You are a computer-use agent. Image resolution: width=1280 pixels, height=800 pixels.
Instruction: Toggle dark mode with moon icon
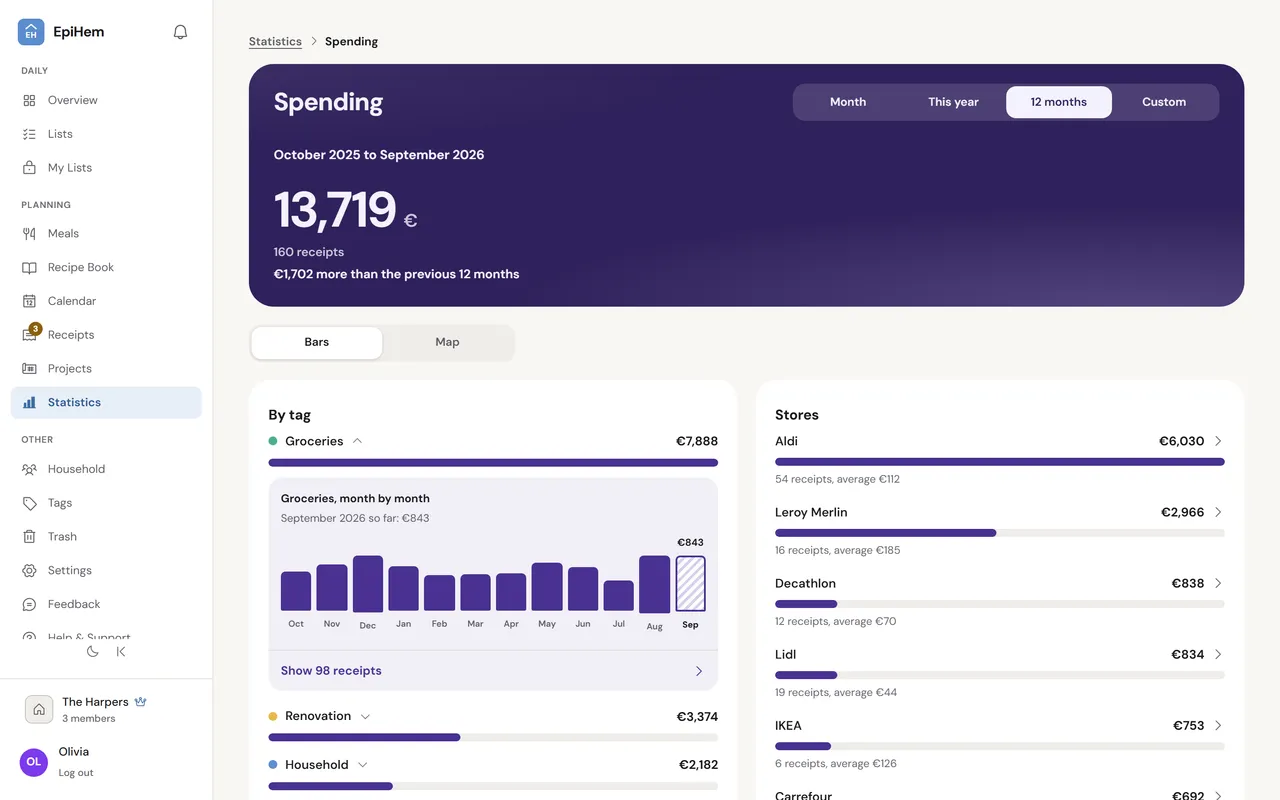[93, 652]
